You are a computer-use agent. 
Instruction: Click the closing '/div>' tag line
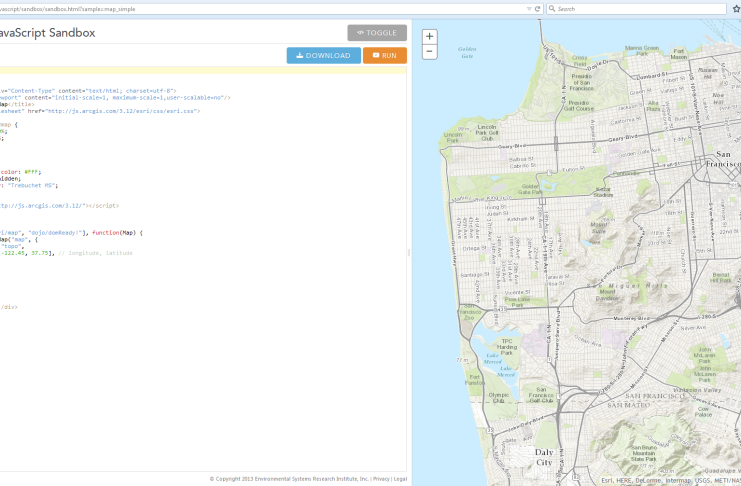coord(9,307)
